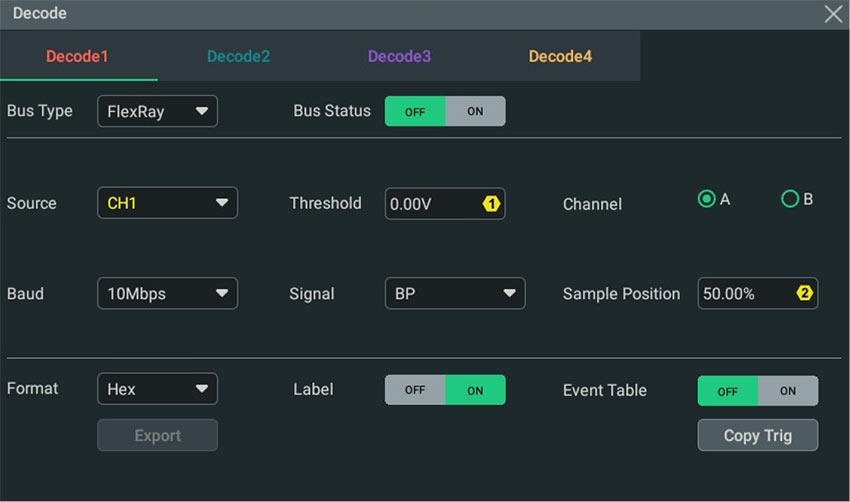The height and width of the screenshot is (502, 850).
Task: Click the Copy Trig button
Action: [x=758, y=435]
